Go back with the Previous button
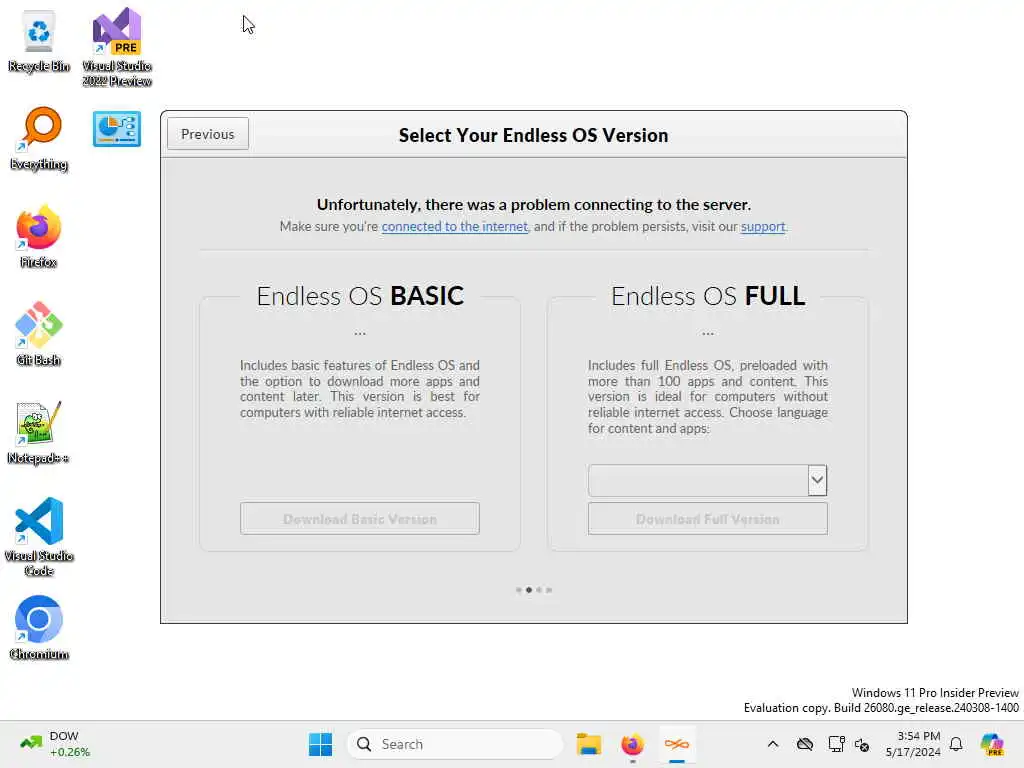This screenshot has height=768, width=1024. pyautogui.click(x=208, y=134)
